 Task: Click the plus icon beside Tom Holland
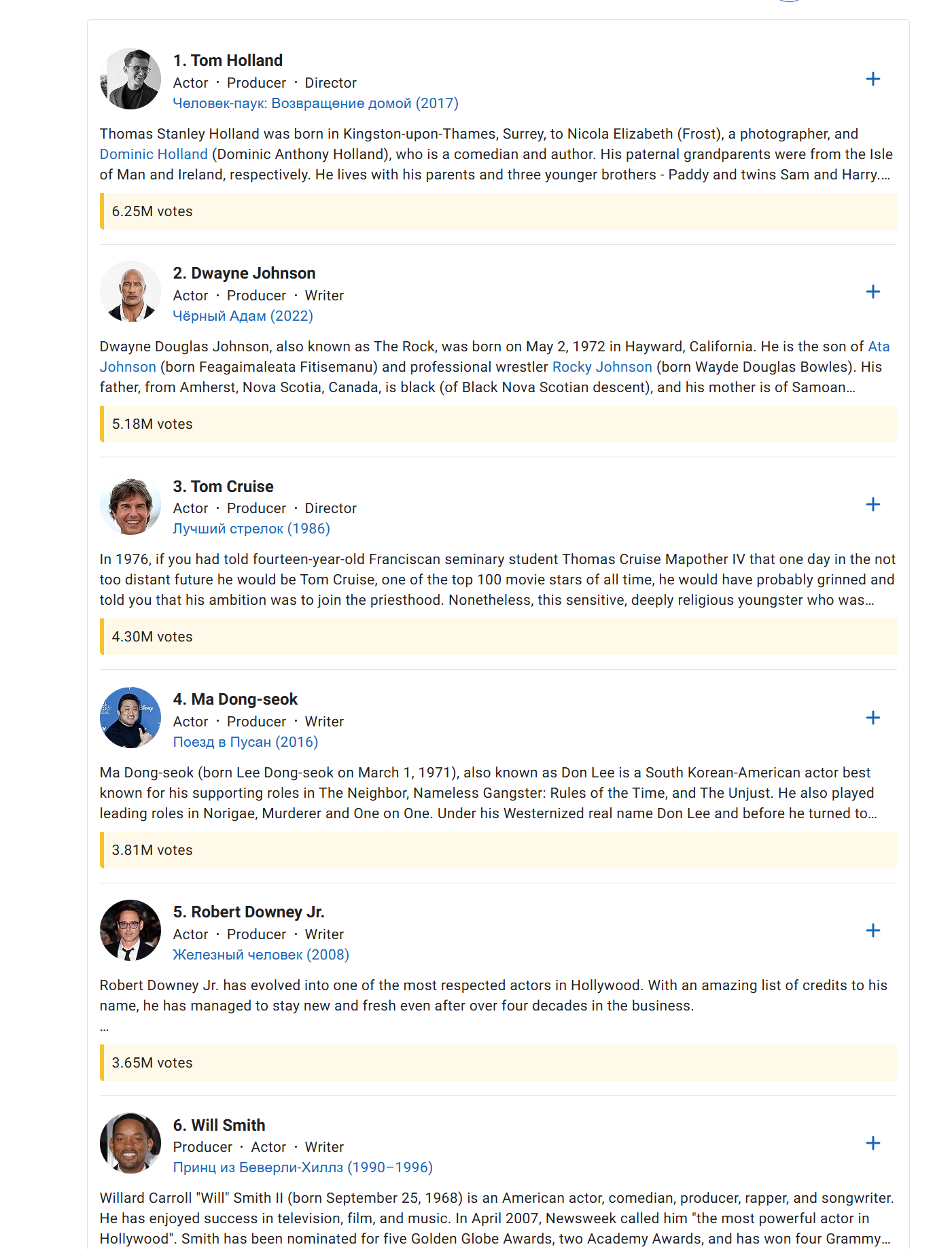point(872,79)
